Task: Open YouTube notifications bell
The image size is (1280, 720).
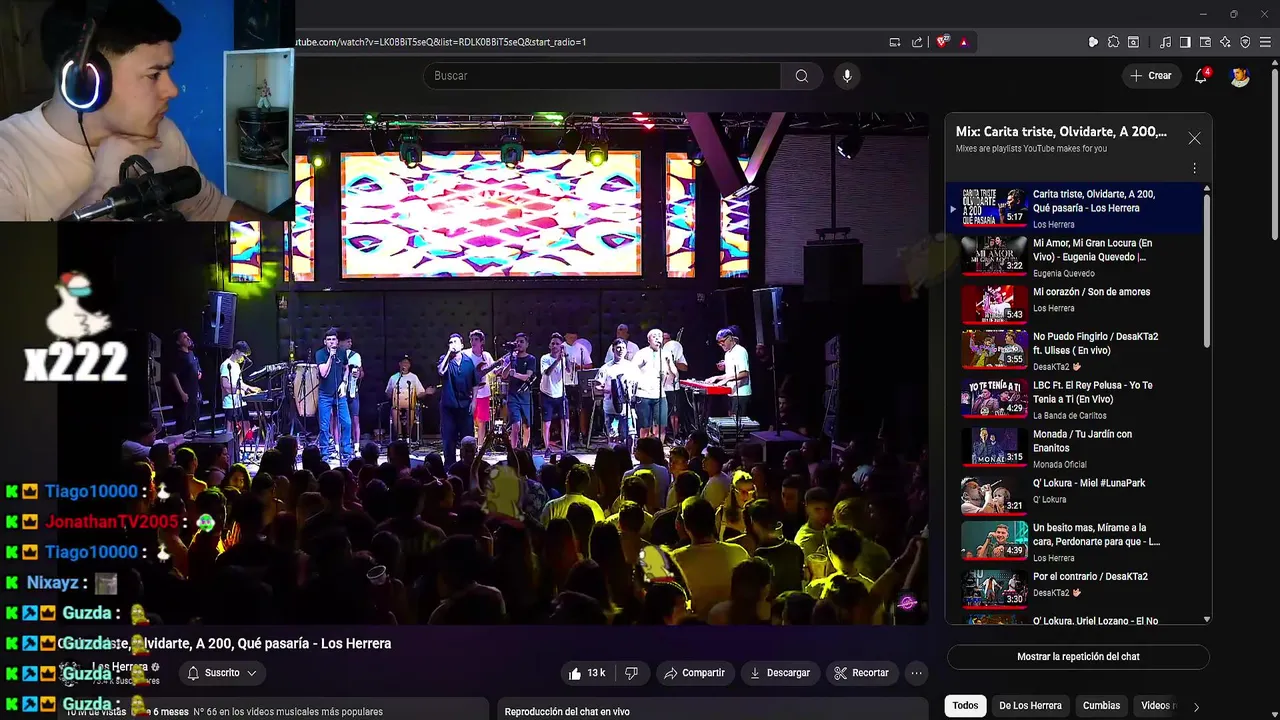Action: [1201, 76]
